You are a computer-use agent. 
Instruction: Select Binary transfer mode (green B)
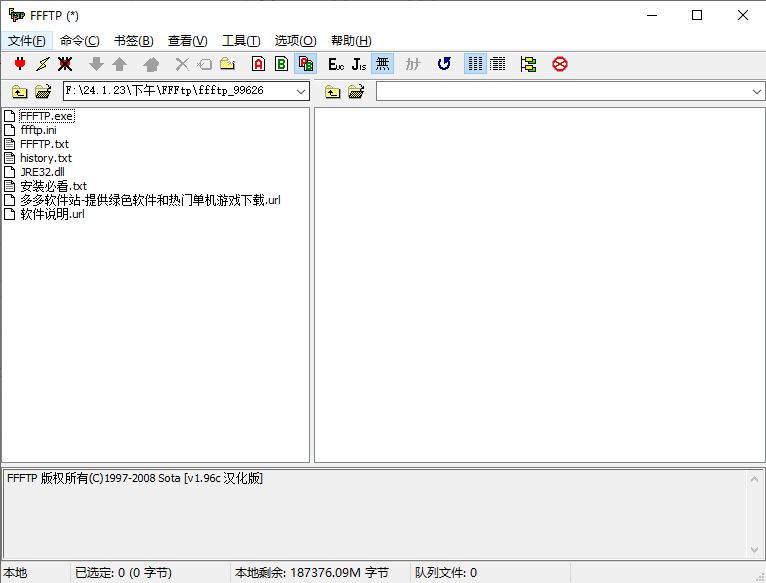coord(281,64)
